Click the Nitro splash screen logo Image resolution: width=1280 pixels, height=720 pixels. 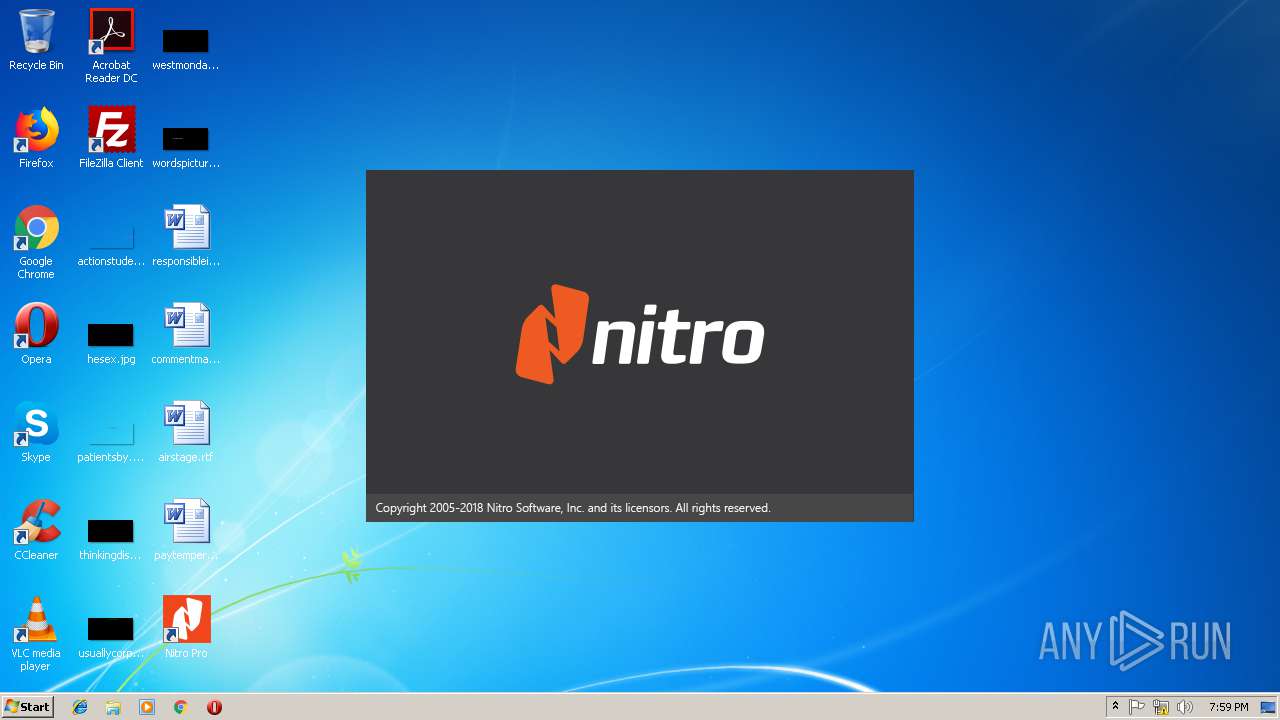[640, 334]
